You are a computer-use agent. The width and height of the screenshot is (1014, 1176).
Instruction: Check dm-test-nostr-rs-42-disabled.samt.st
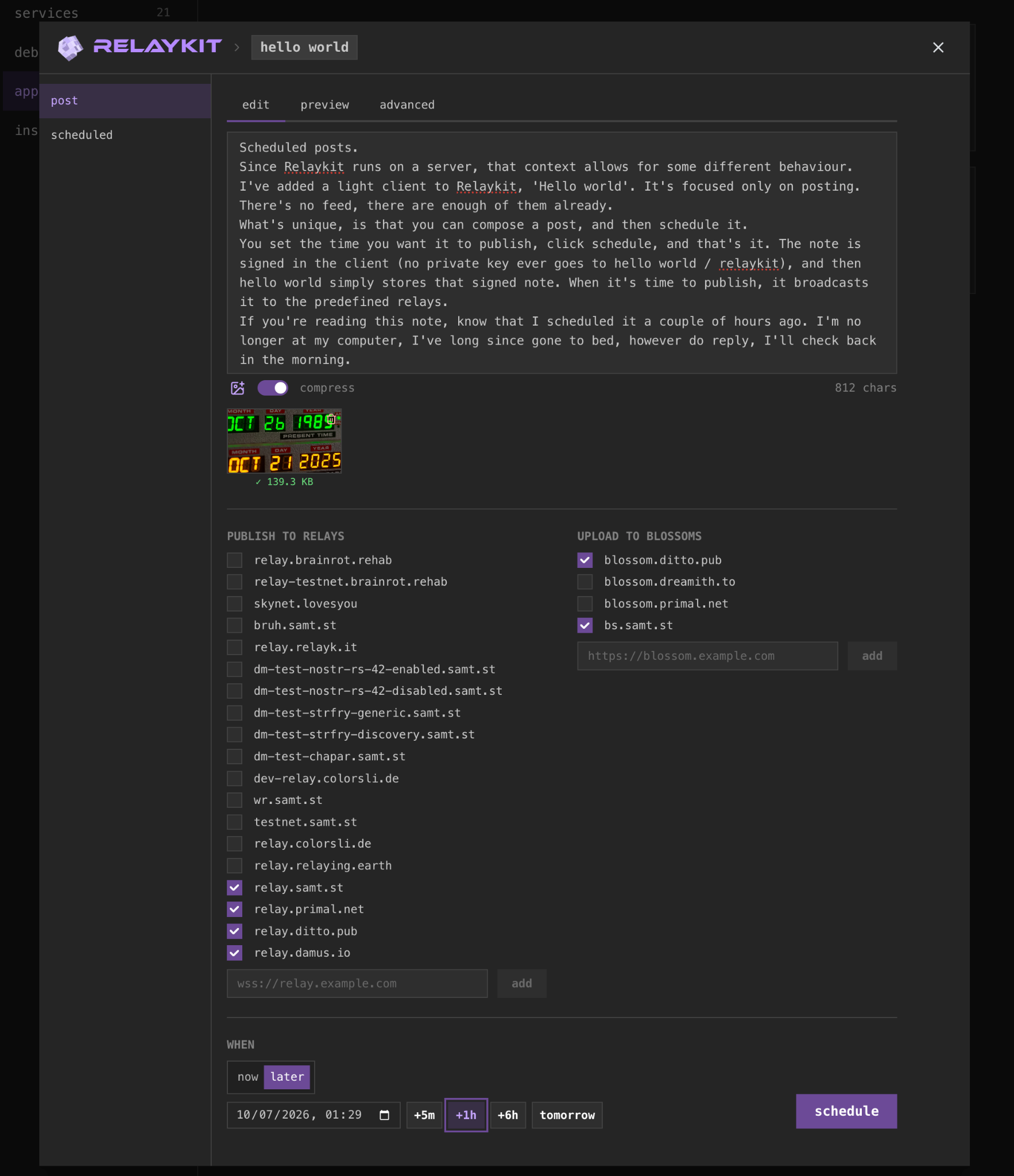234,691
